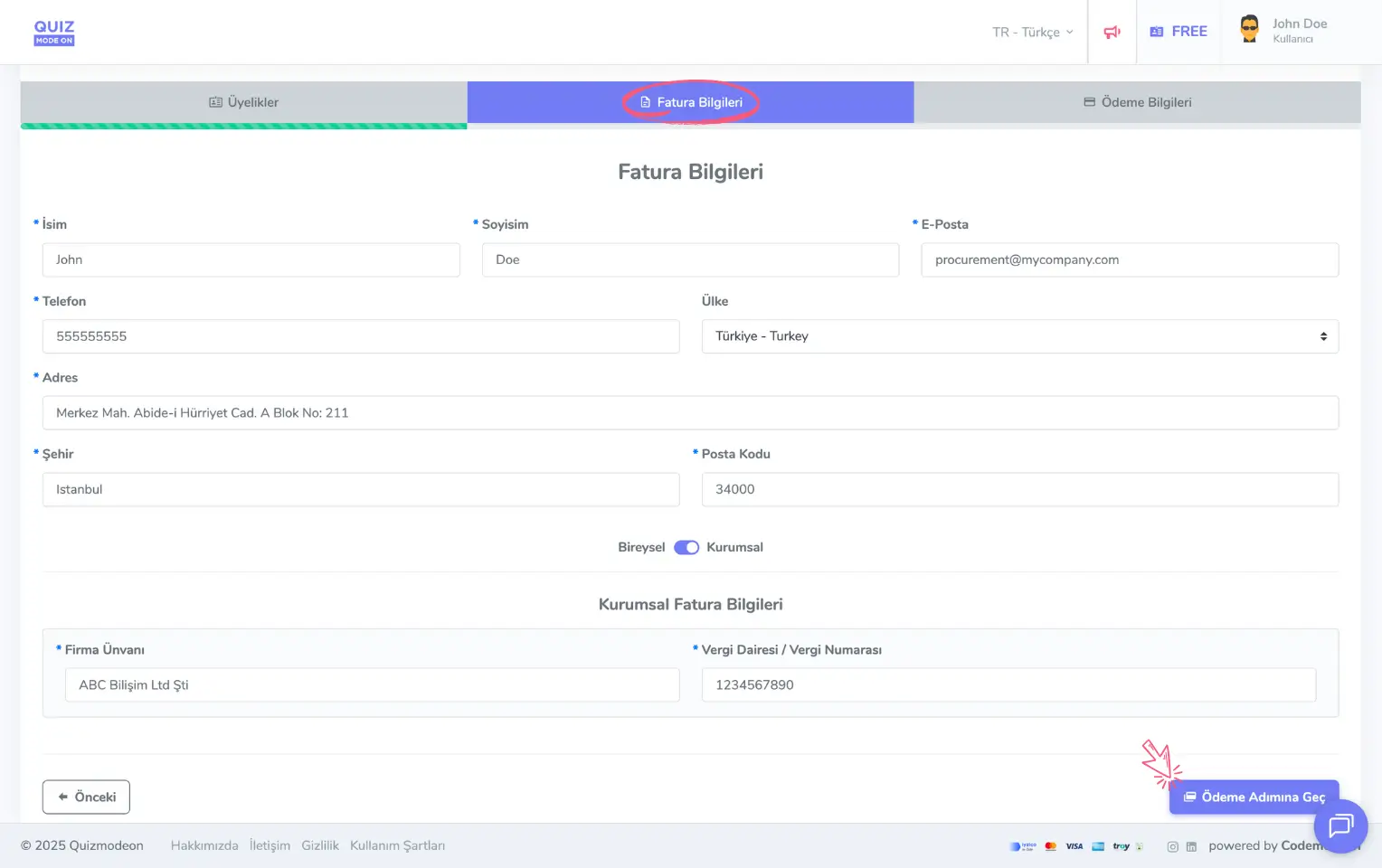Open the LinkedIn icon in footer
Viewport: 1382px width, 868px height.
[x=1191, y=847]
